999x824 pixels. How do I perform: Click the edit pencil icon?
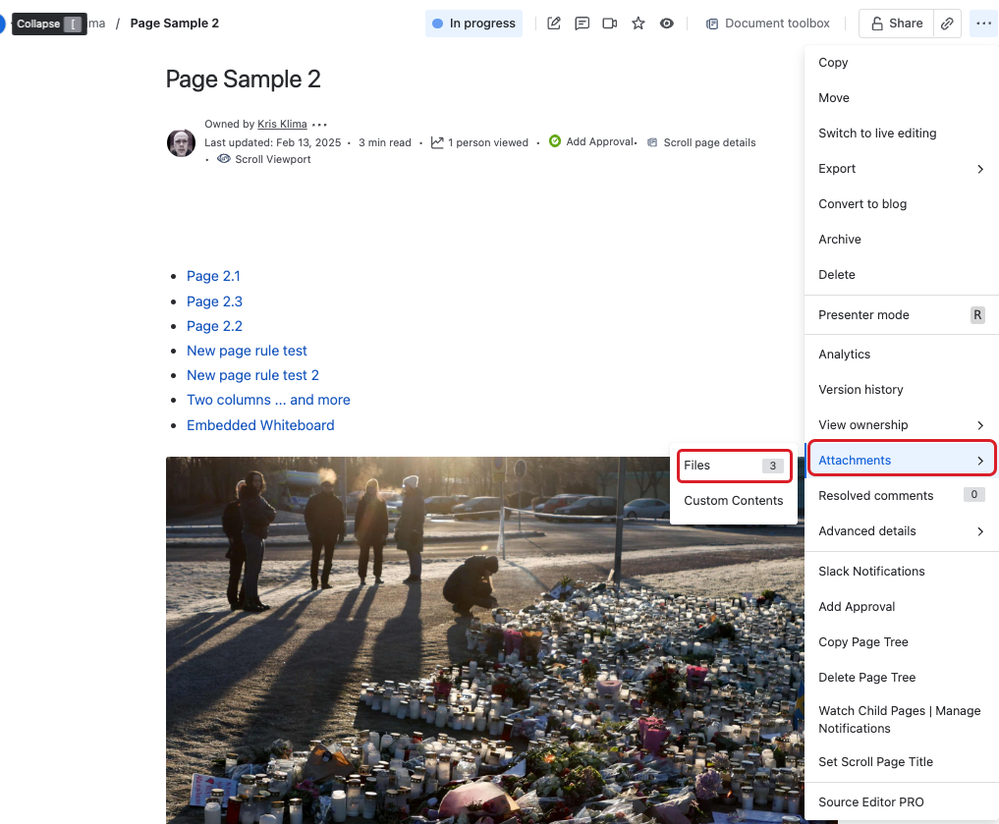(x=554, y=24)
